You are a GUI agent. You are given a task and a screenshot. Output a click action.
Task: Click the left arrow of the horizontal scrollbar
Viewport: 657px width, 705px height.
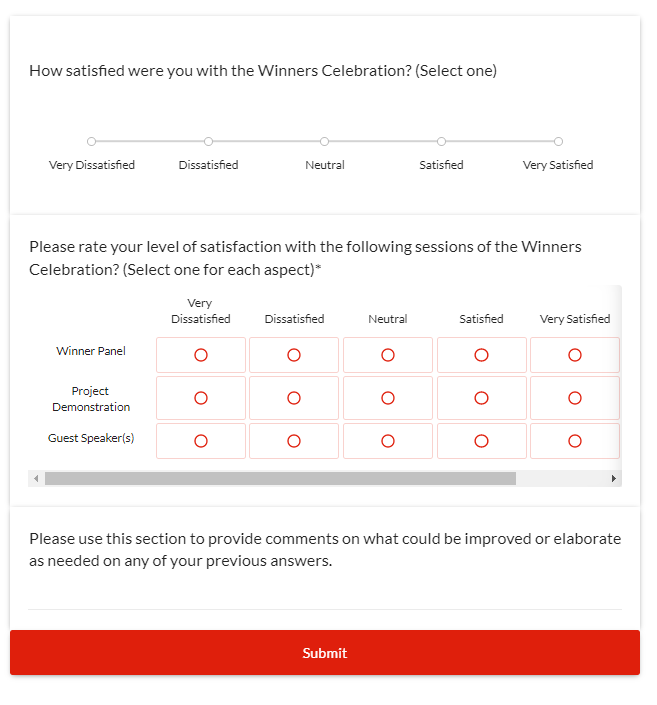click(x=37, y=479)
